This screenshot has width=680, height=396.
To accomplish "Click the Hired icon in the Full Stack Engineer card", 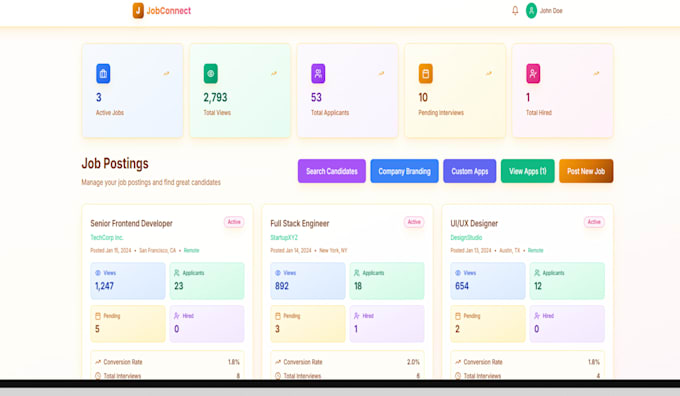I will [356, 316].
